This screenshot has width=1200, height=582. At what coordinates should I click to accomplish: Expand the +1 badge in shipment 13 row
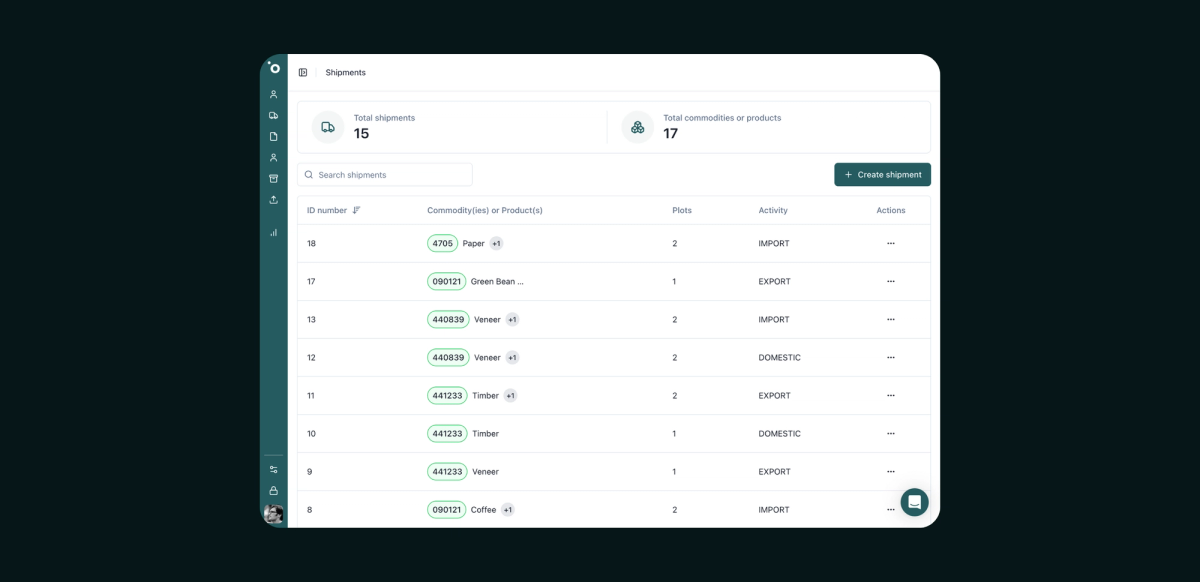[x=512, y=319]
